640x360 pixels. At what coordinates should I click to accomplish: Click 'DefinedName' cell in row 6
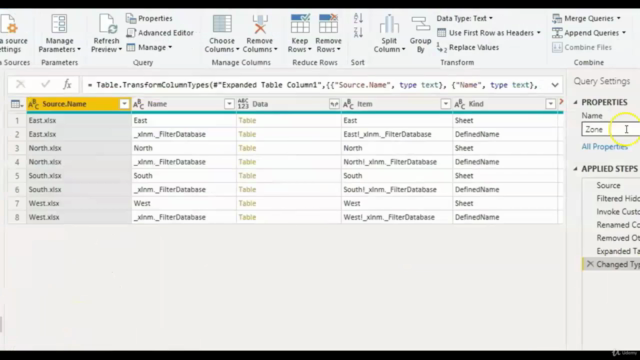tap(505, 189)
